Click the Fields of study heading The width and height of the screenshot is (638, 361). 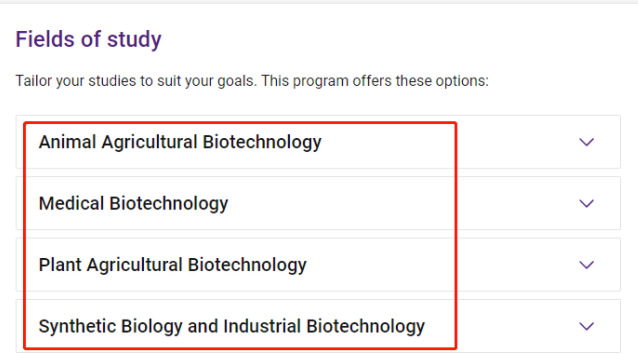[x=88, y=39]
